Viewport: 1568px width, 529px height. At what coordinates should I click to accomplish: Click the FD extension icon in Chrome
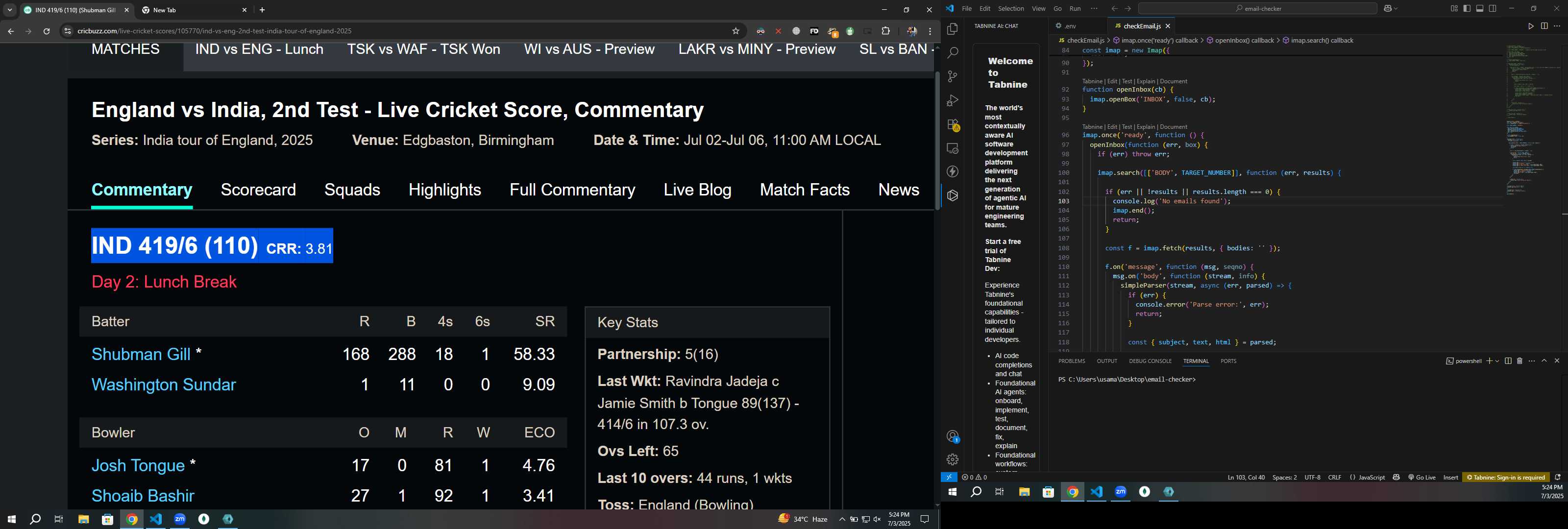814,31
